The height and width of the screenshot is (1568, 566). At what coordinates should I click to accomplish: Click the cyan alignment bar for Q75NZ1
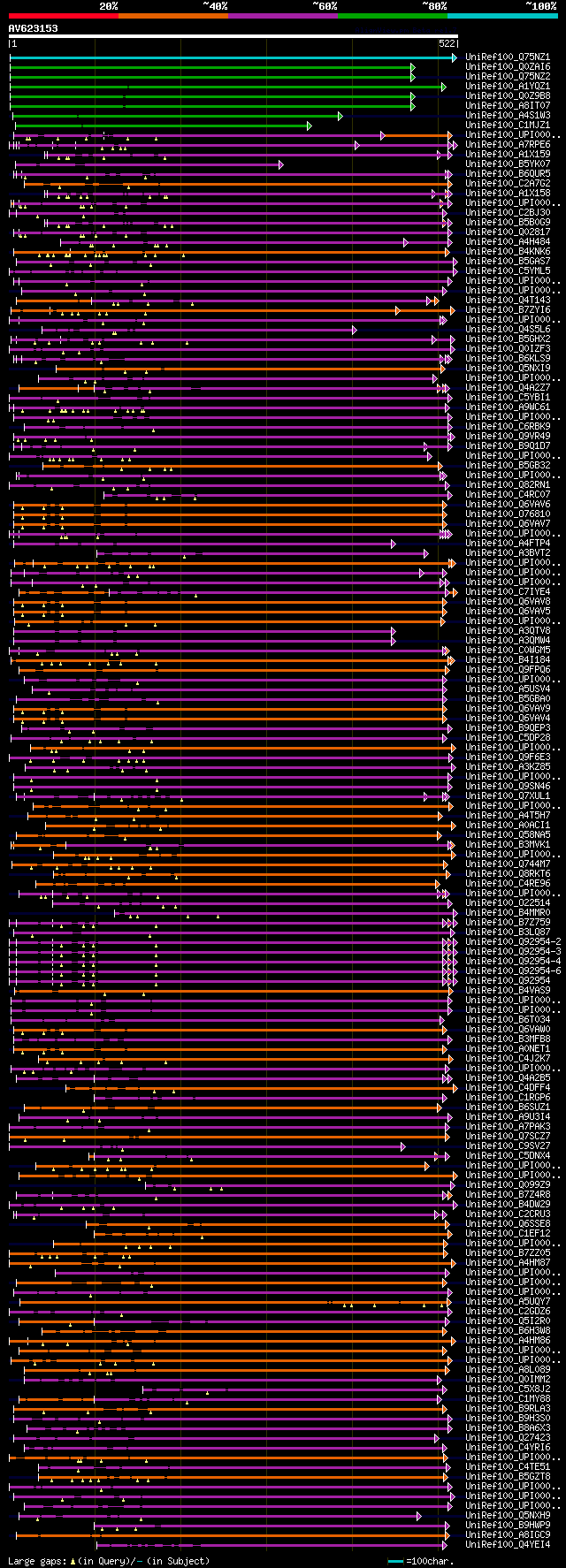[233, 57]
